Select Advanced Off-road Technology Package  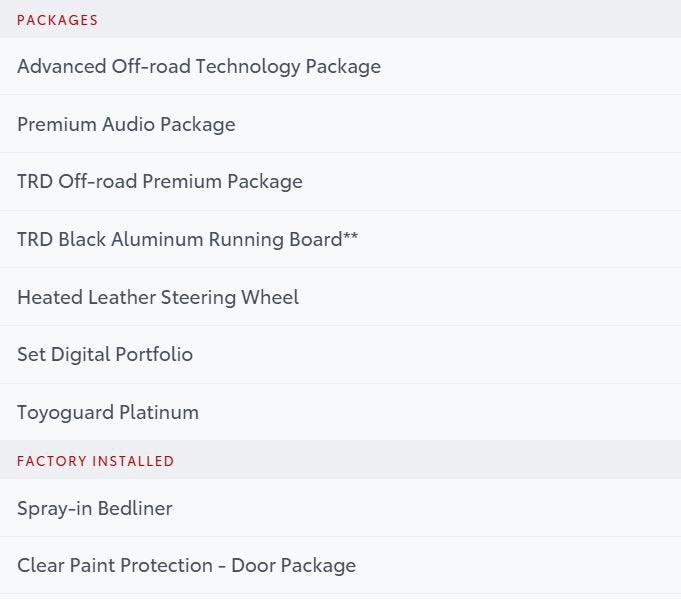click(x=199, y=67)
